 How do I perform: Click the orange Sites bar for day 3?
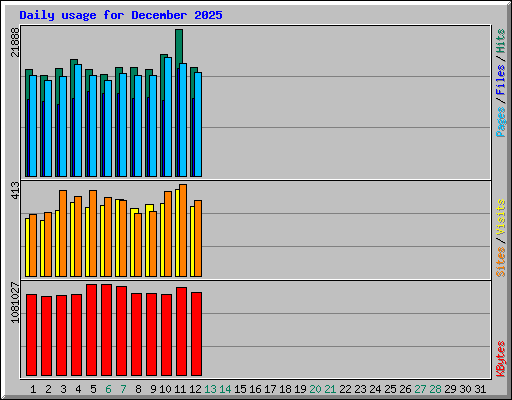(x=63, y=233)
